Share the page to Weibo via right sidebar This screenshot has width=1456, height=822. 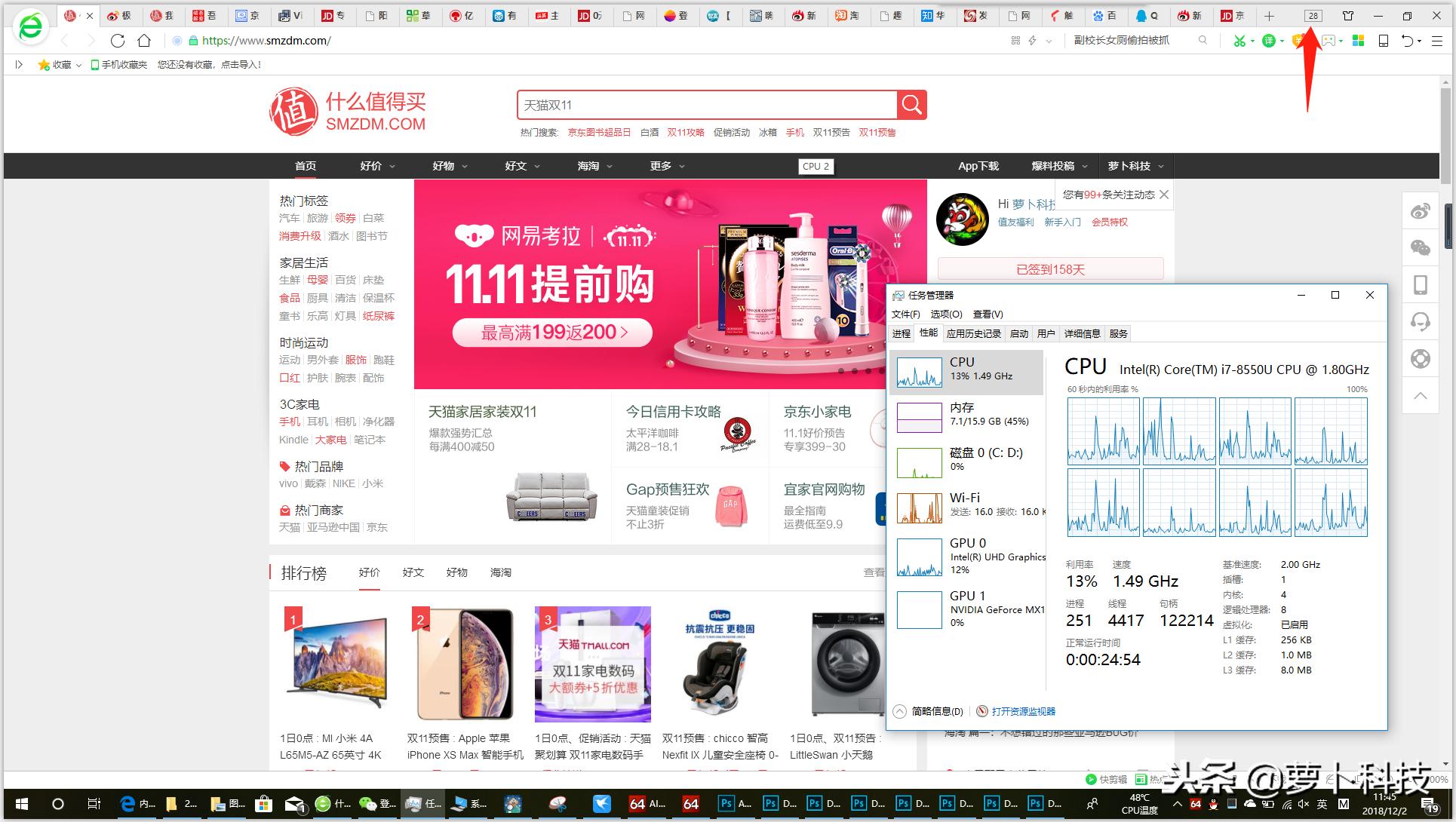pos(1421,211)
